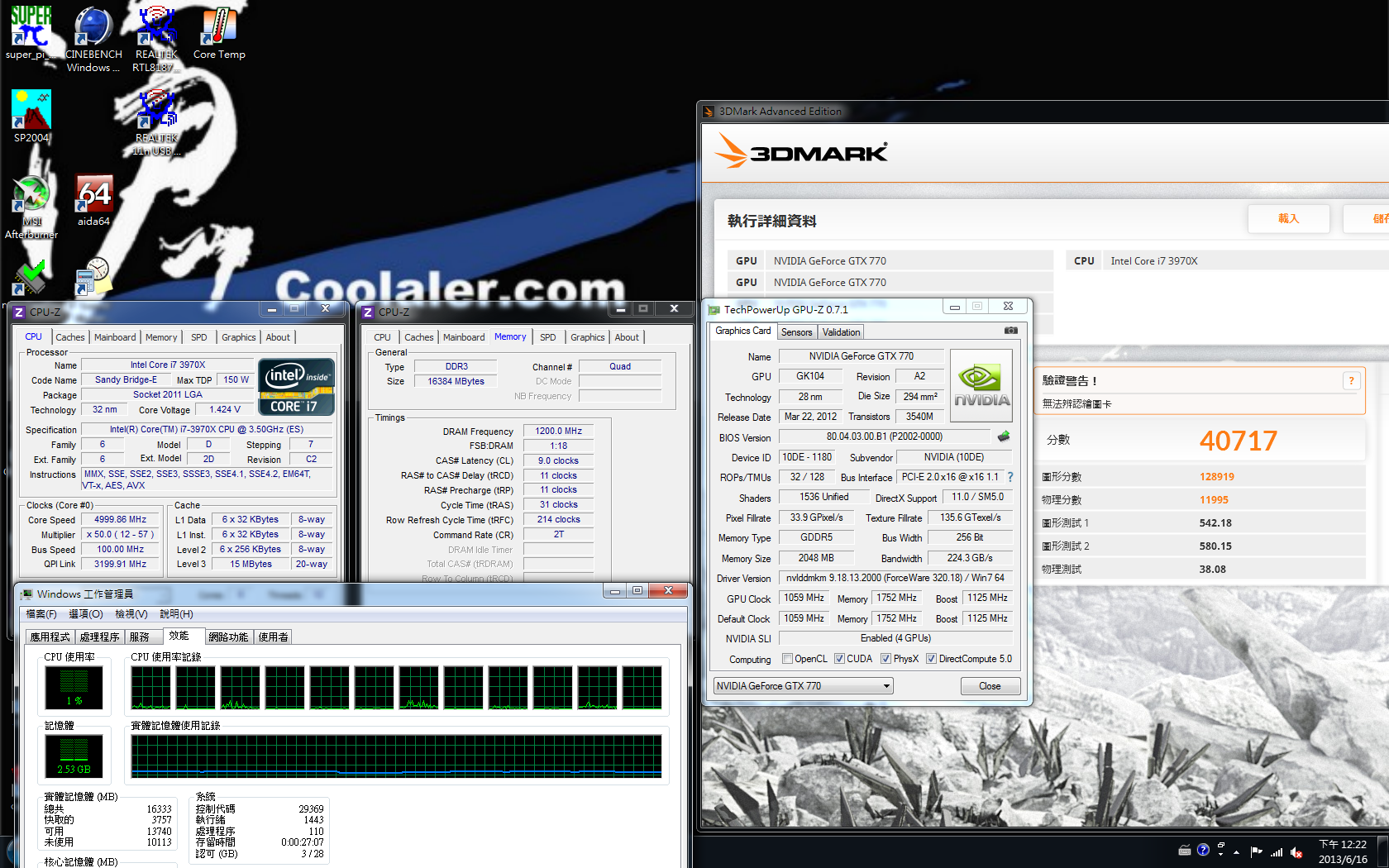Switch to 處理程序 tab in Task Manager

point(100,637)
